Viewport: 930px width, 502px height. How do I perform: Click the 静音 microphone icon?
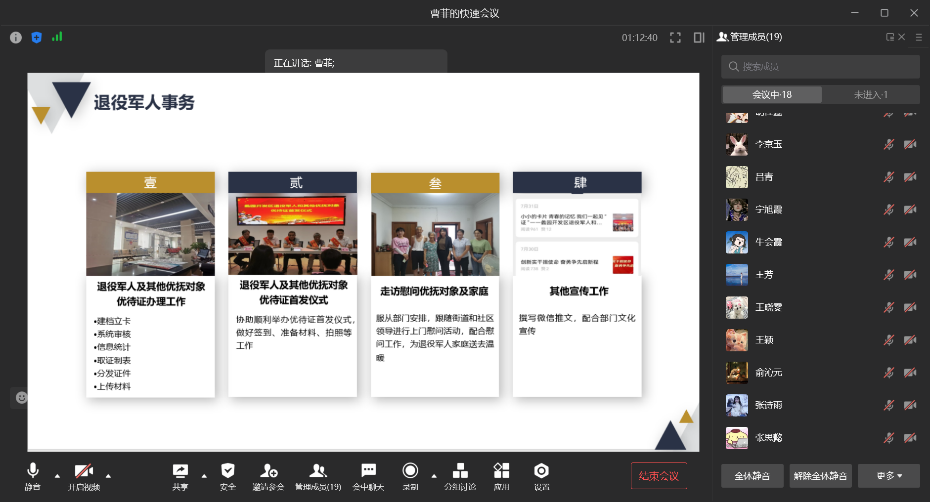click(33, 470)
